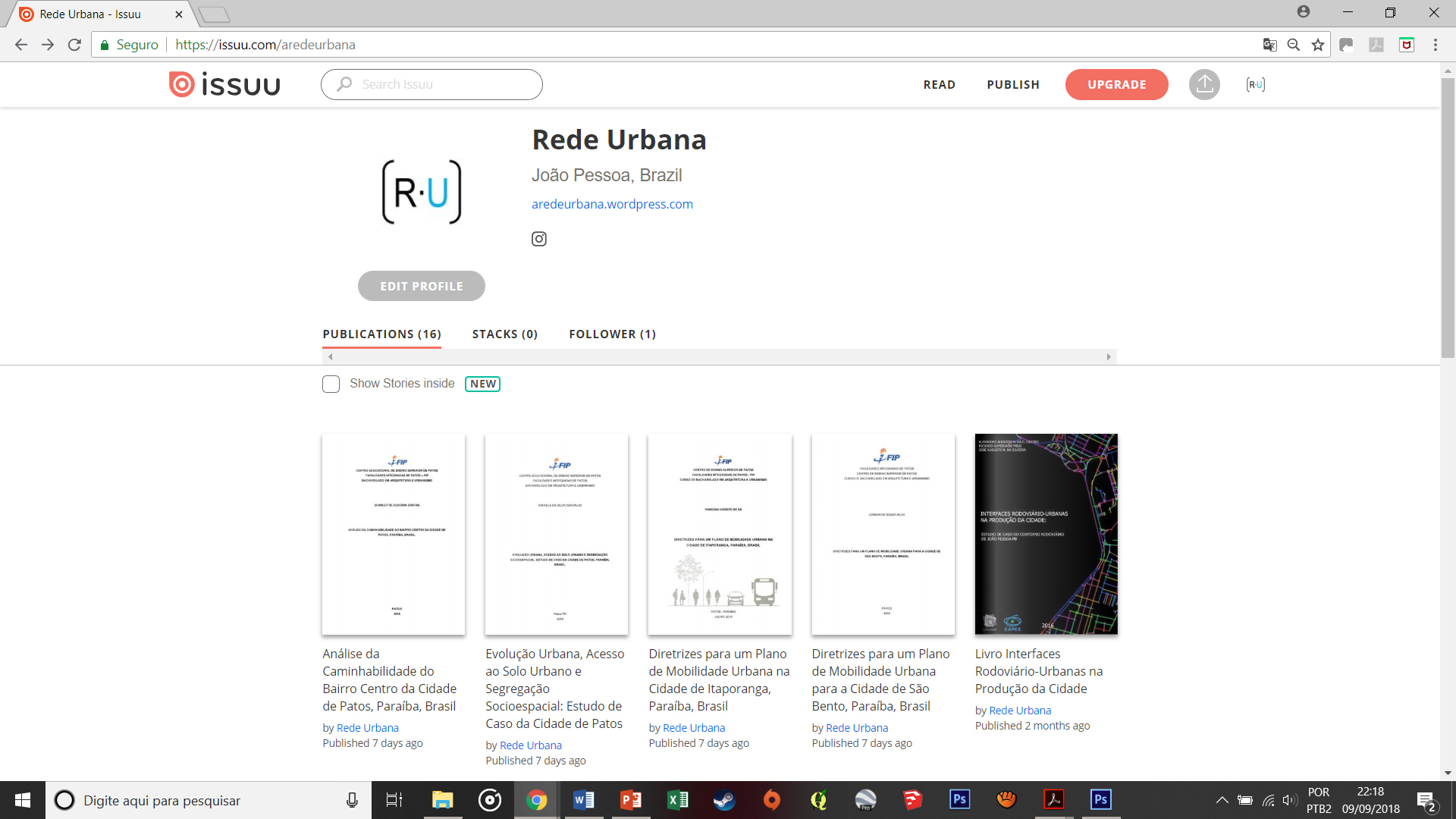1456x819 pixels.
Task: Enable Show Stories inside checkbox
Action: [331, 384]
